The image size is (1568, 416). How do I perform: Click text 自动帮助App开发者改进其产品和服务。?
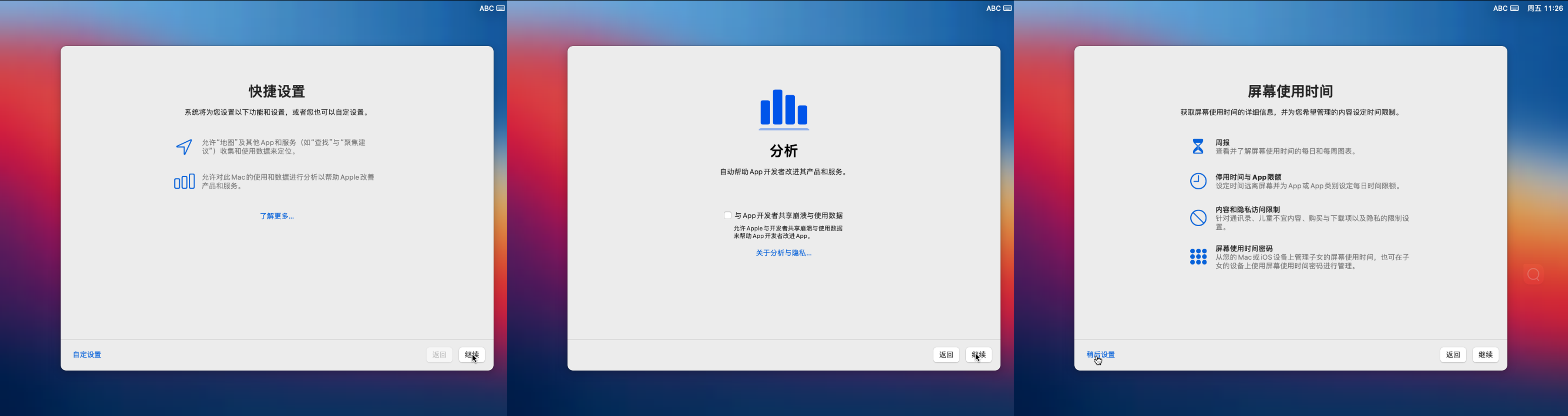click(x=784, y=172)
